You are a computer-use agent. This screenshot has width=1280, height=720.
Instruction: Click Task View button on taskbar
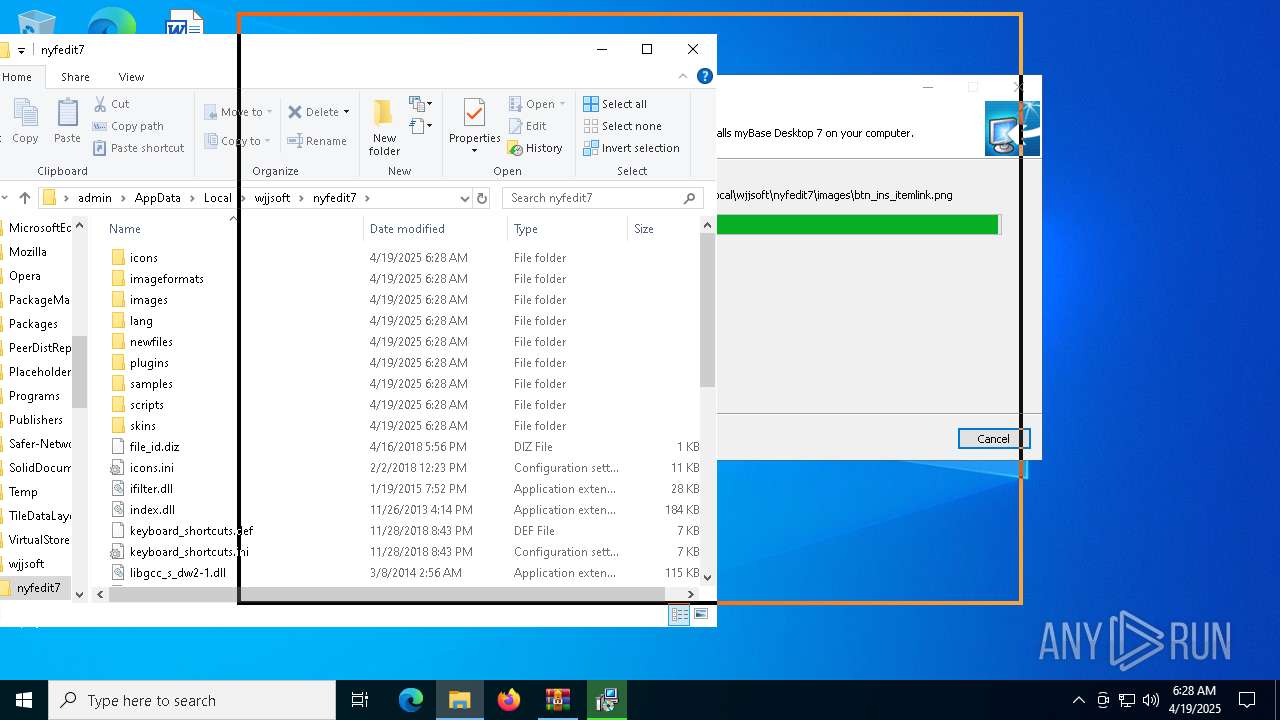coord(360,700)
